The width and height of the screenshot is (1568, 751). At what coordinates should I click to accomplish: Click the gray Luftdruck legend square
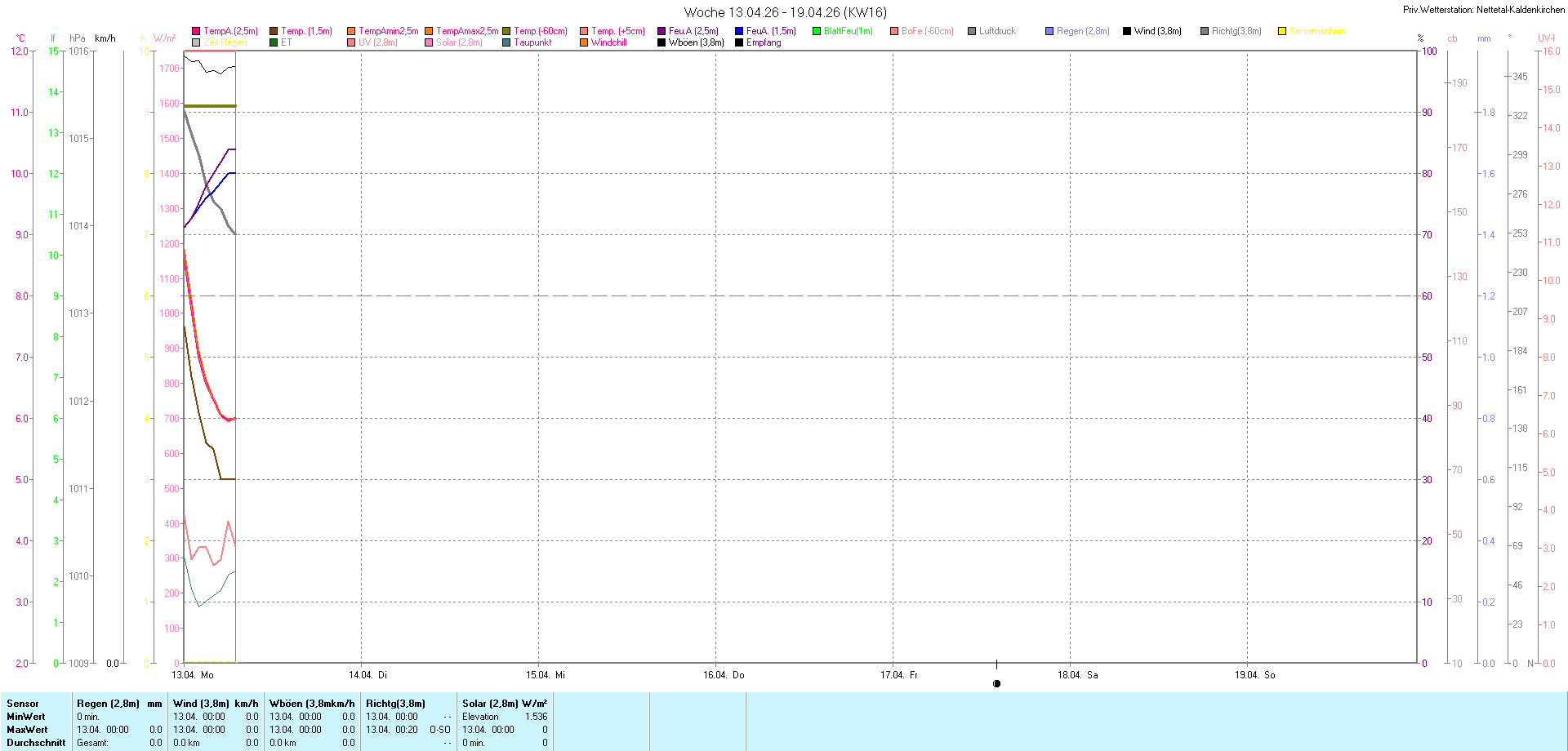[972, 31]
